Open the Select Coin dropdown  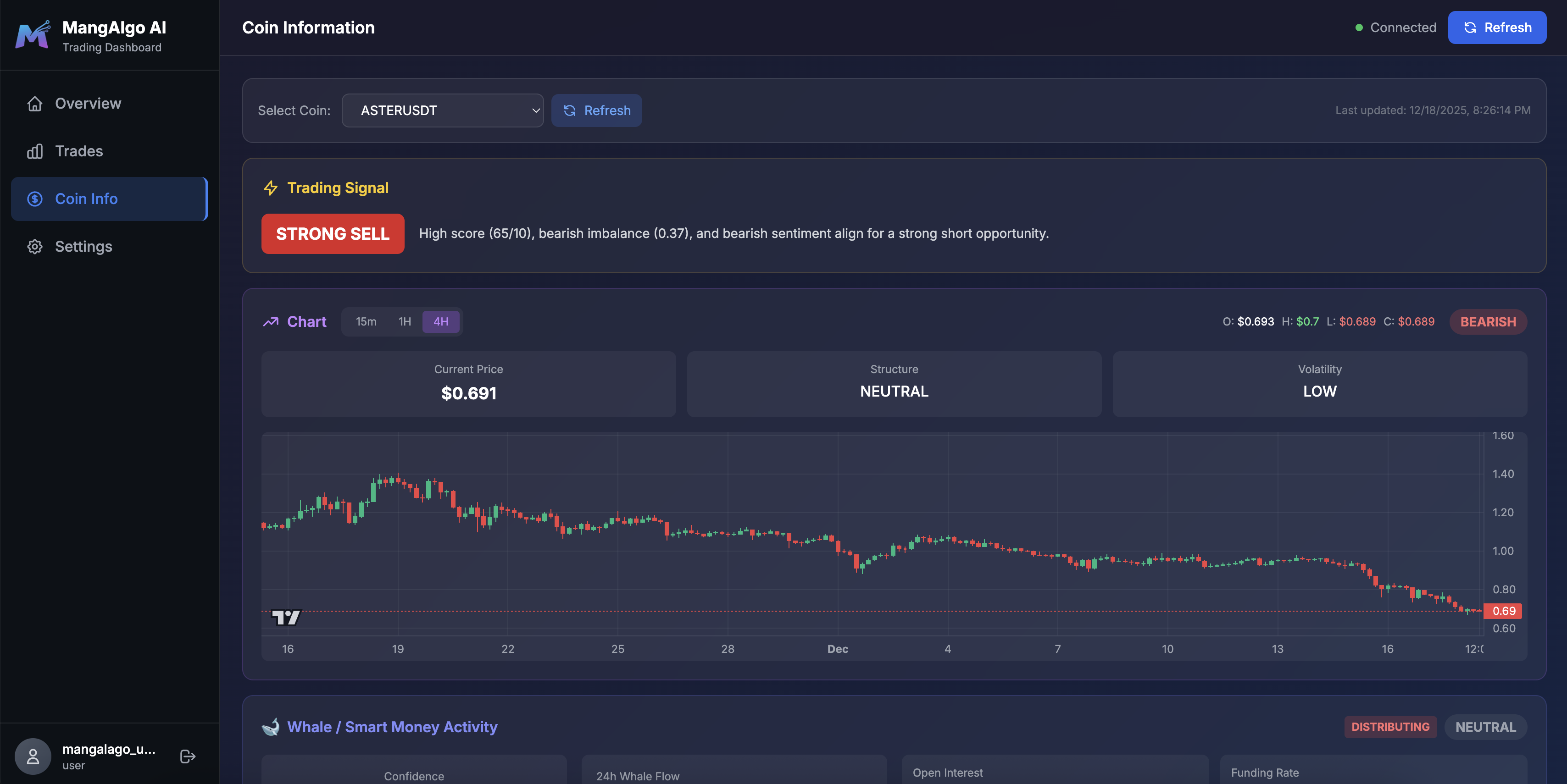pos(442,110)
